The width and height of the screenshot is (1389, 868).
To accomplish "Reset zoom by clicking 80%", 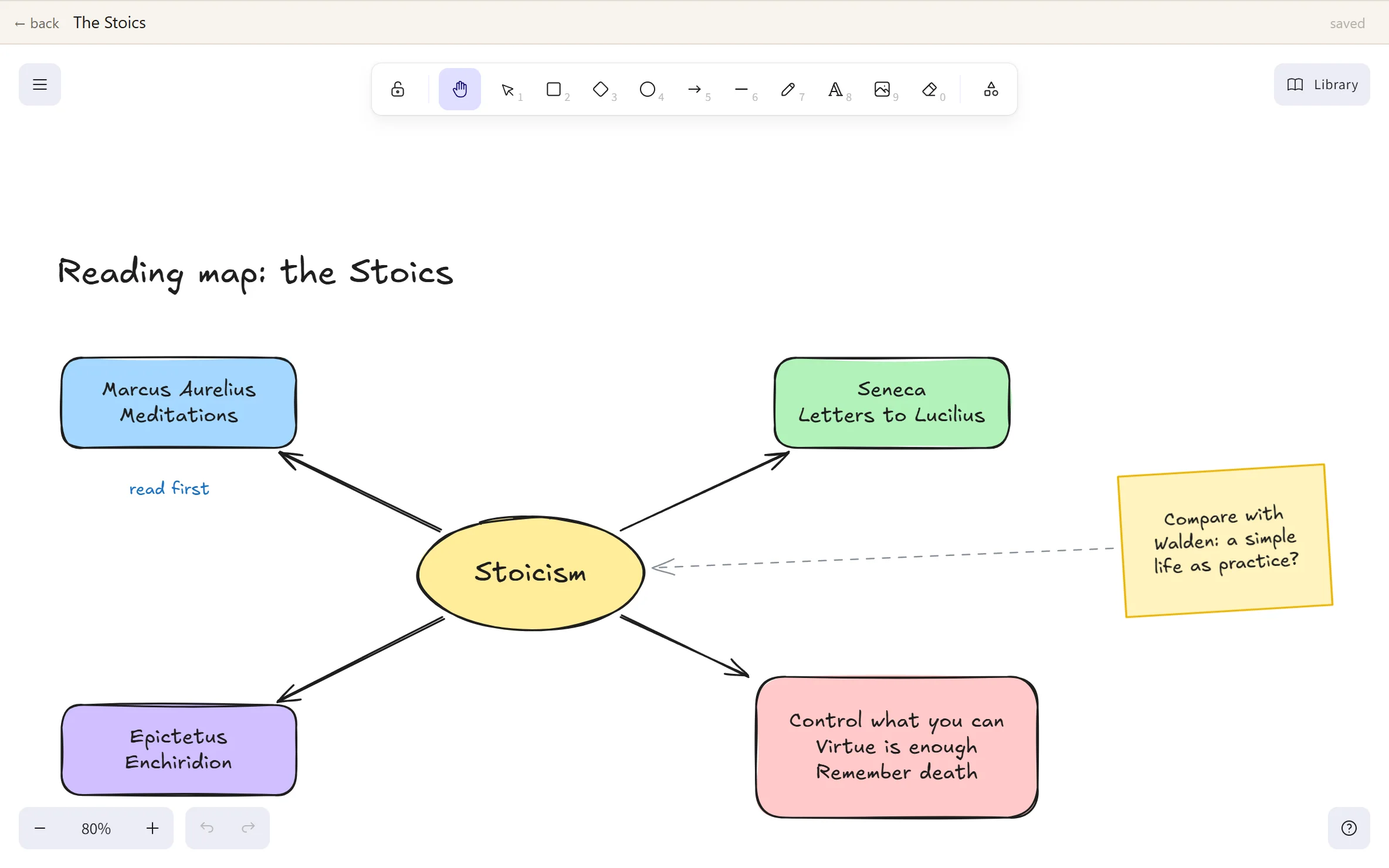I will pos(96,828).
